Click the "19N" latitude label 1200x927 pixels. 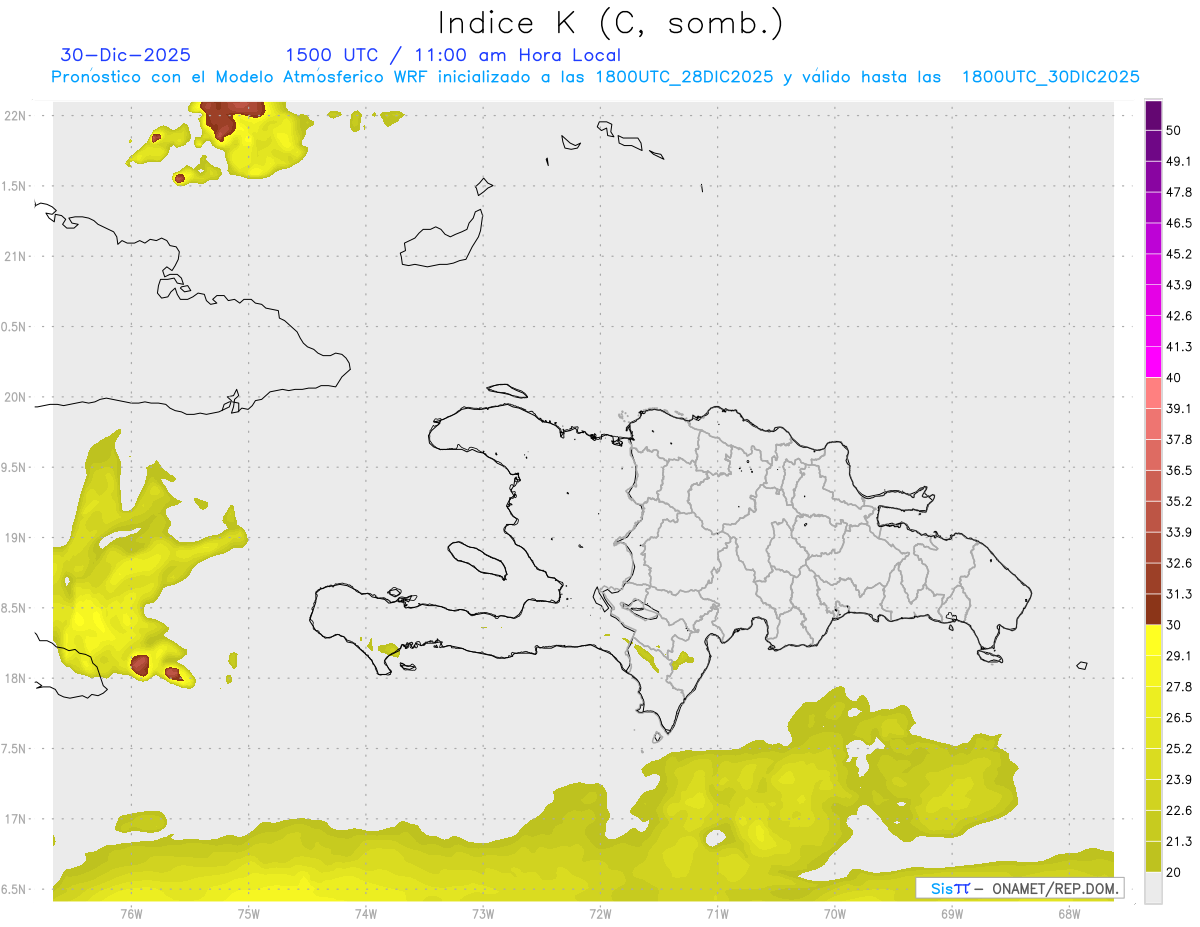coord(16,537)
